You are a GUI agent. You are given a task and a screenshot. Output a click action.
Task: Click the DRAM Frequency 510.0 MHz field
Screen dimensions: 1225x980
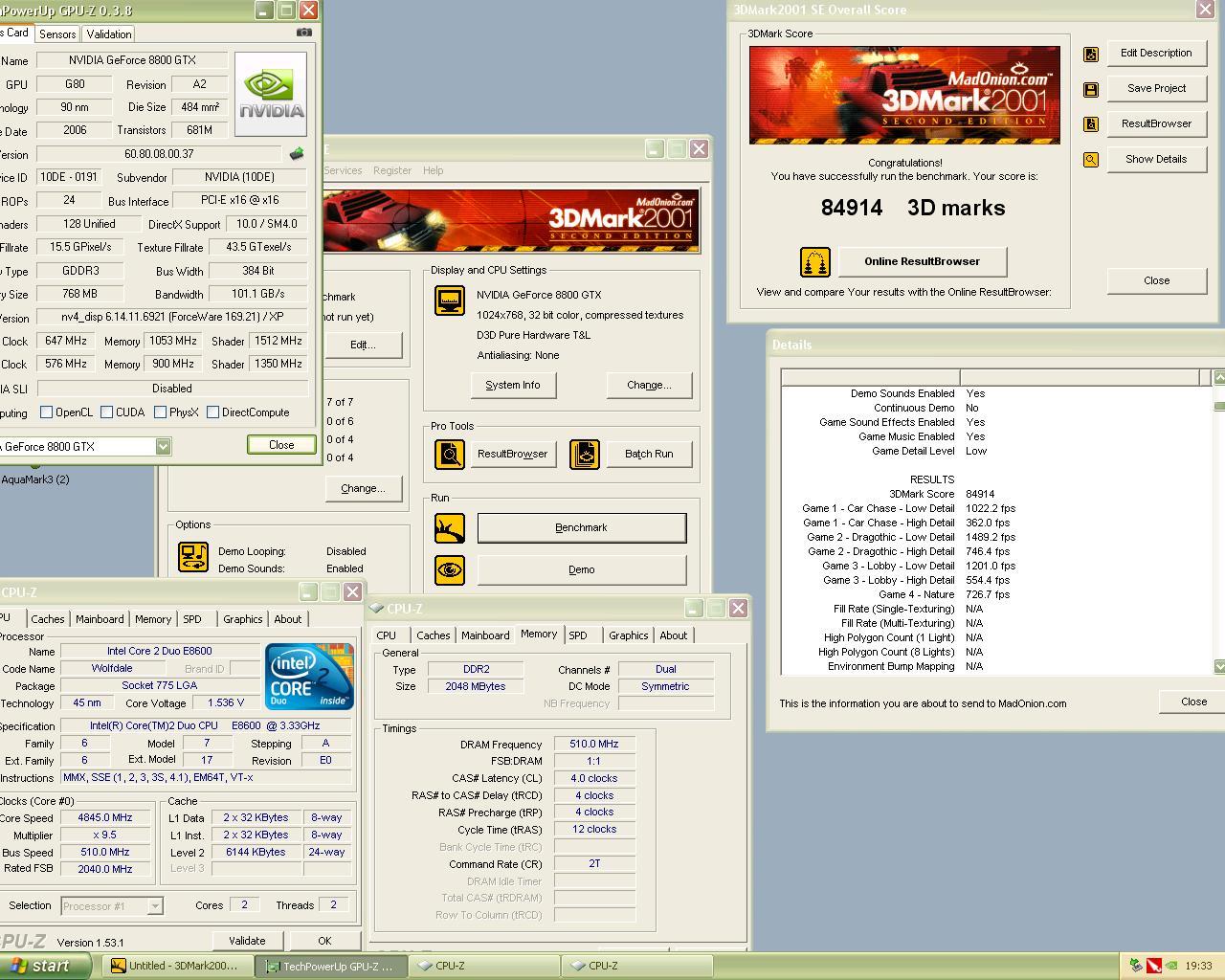coord(594,744)
